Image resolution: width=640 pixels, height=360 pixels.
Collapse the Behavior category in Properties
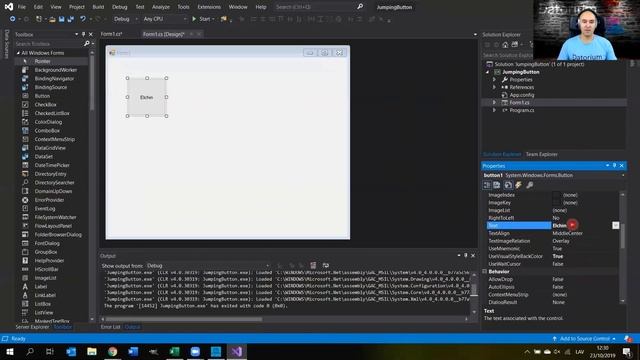pyautogui.click(x=485, y=271)
